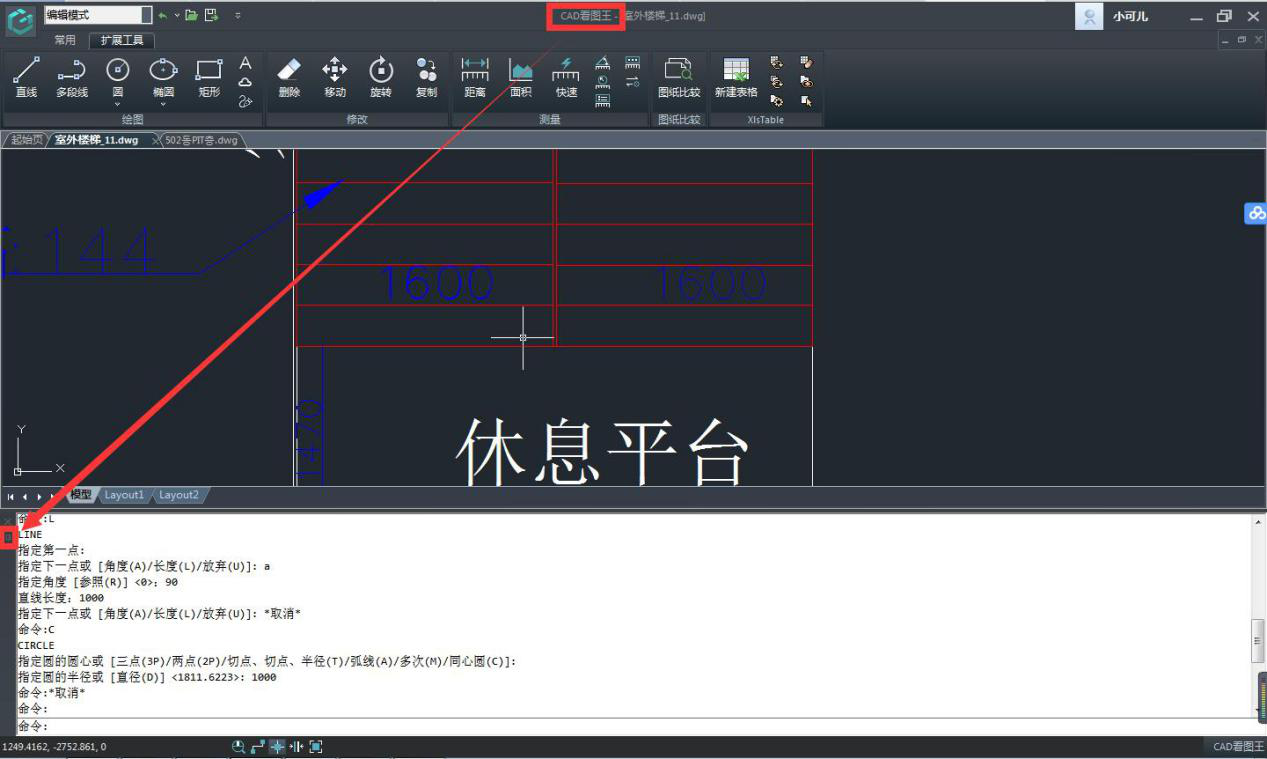Measure with the 距离 (Distance) tool
Screen dimensions: 1267x759
tap(475, 77)
